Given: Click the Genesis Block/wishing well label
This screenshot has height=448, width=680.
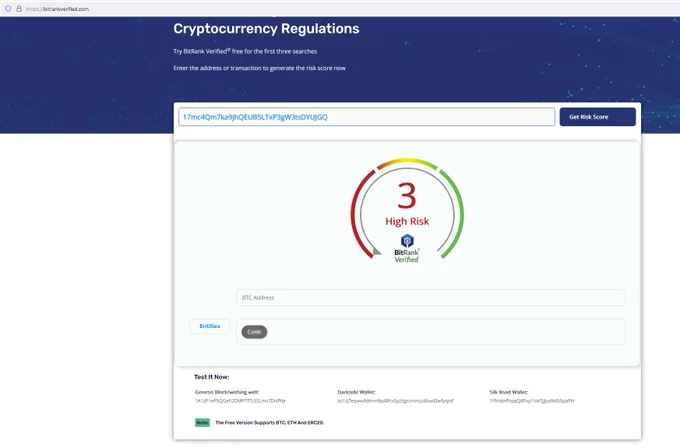Looking at the screenshot, I should pyautogui.click(x=227, y=392).
